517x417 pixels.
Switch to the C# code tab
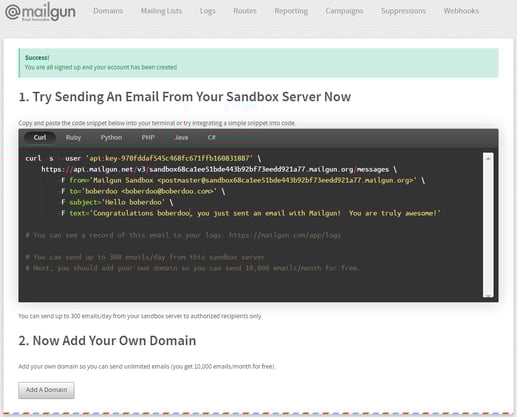point(212,137)
